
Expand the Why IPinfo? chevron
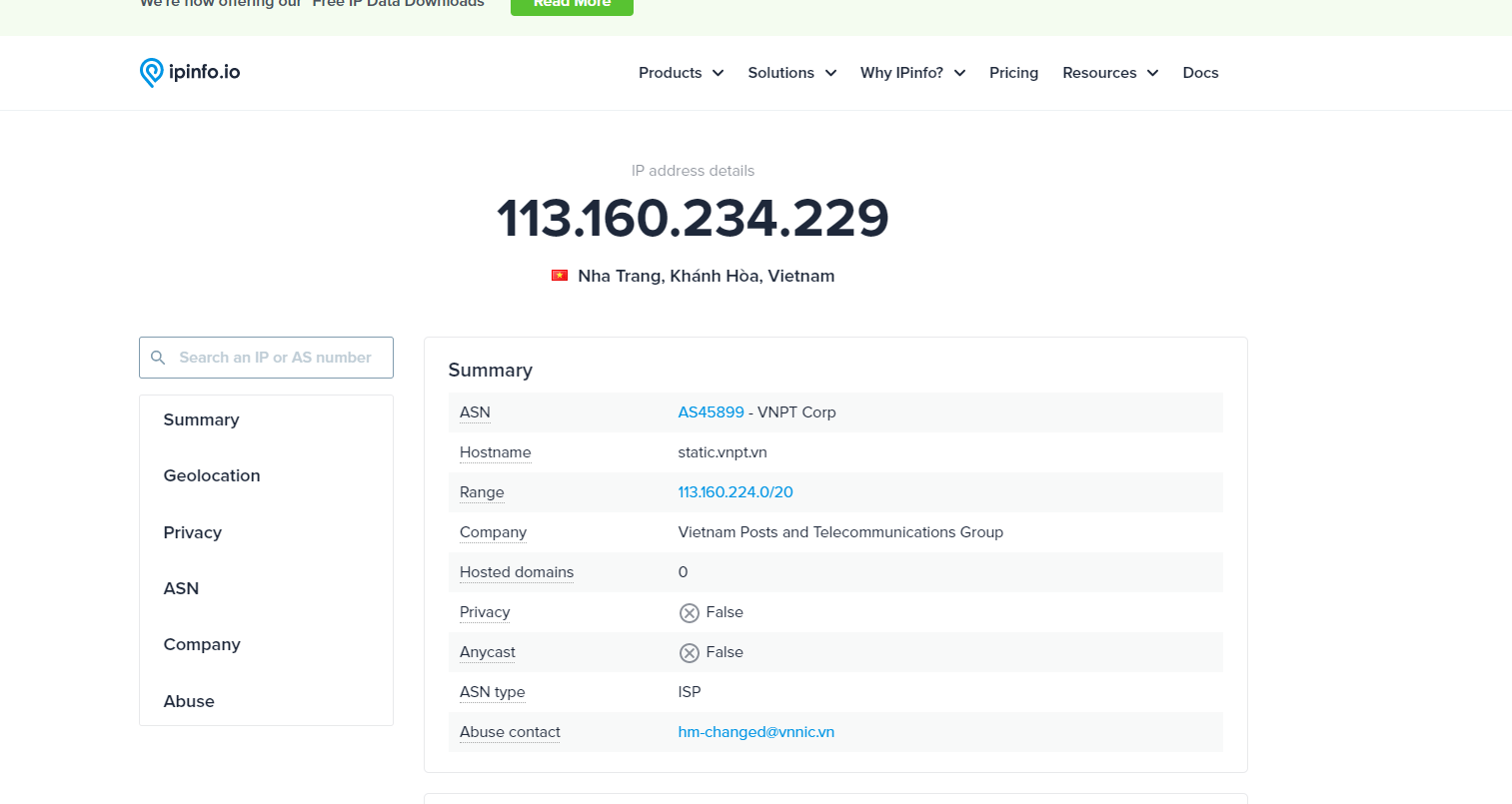pos(959,73)
